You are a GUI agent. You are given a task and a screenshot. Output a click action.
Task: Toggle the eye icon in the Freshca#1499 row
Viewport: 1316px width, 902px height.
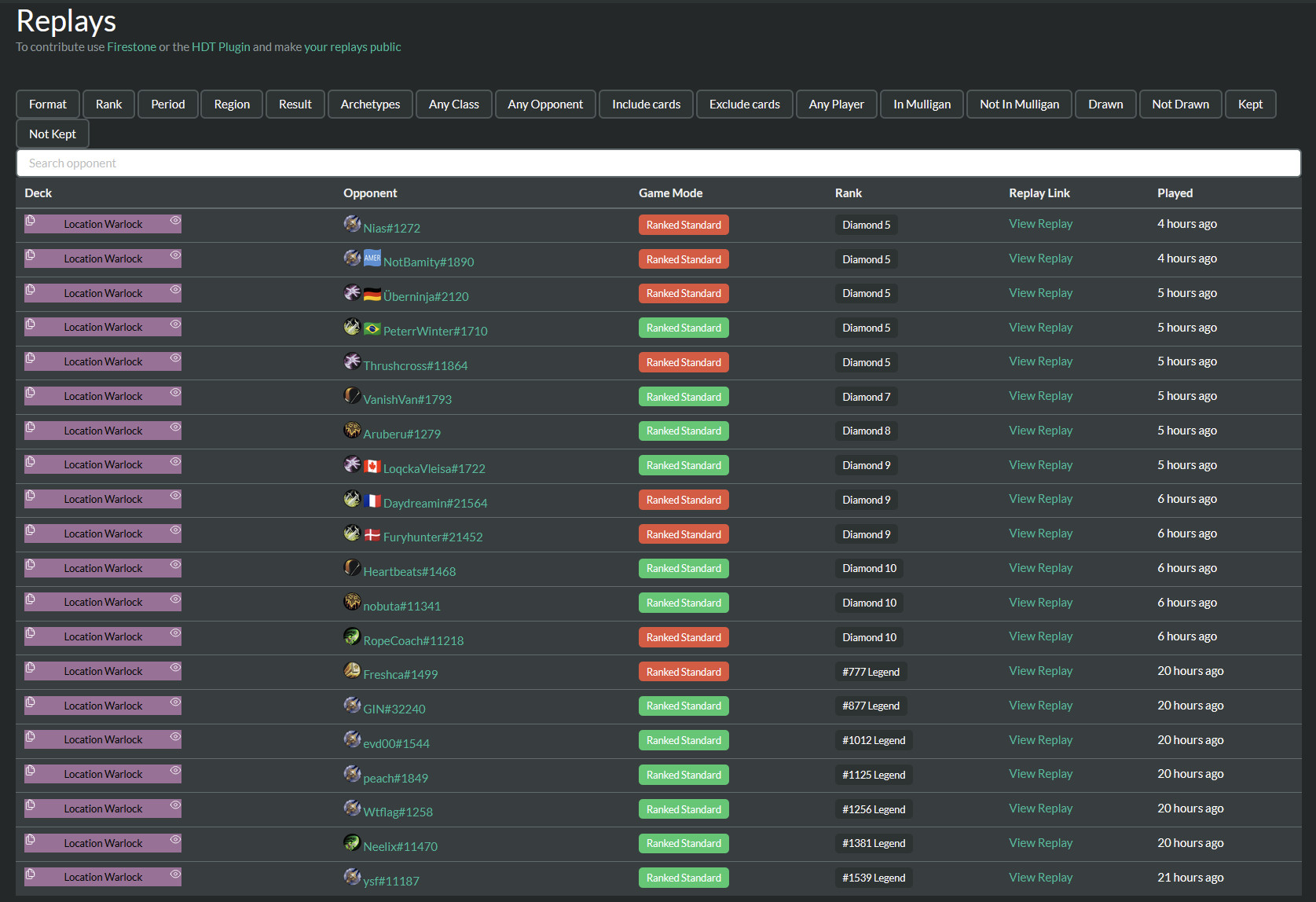pos(175,668)
